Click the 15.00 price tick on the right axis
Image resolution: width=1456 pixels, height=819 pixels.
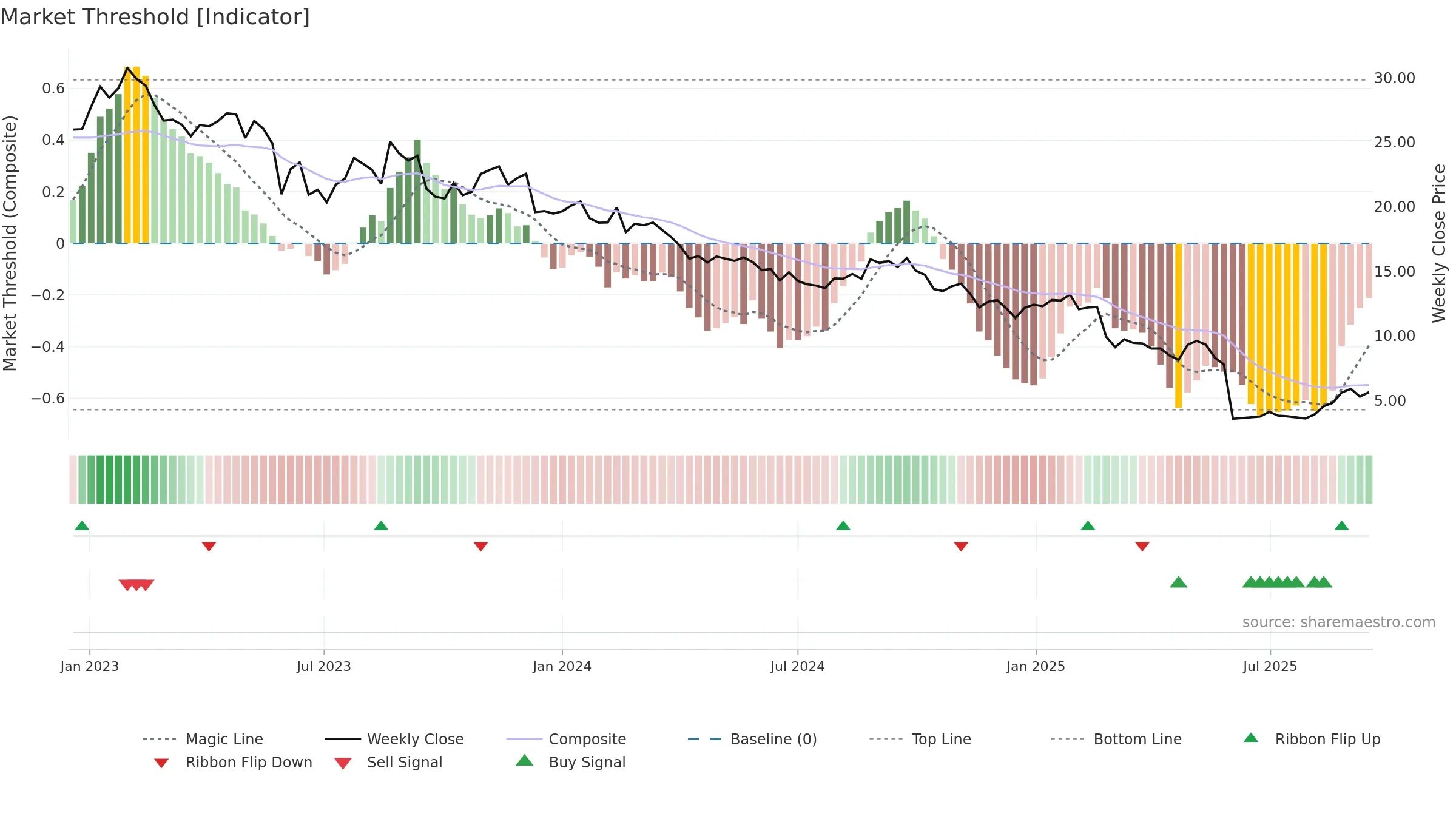pyautogui.click(x=1395, y=272)
